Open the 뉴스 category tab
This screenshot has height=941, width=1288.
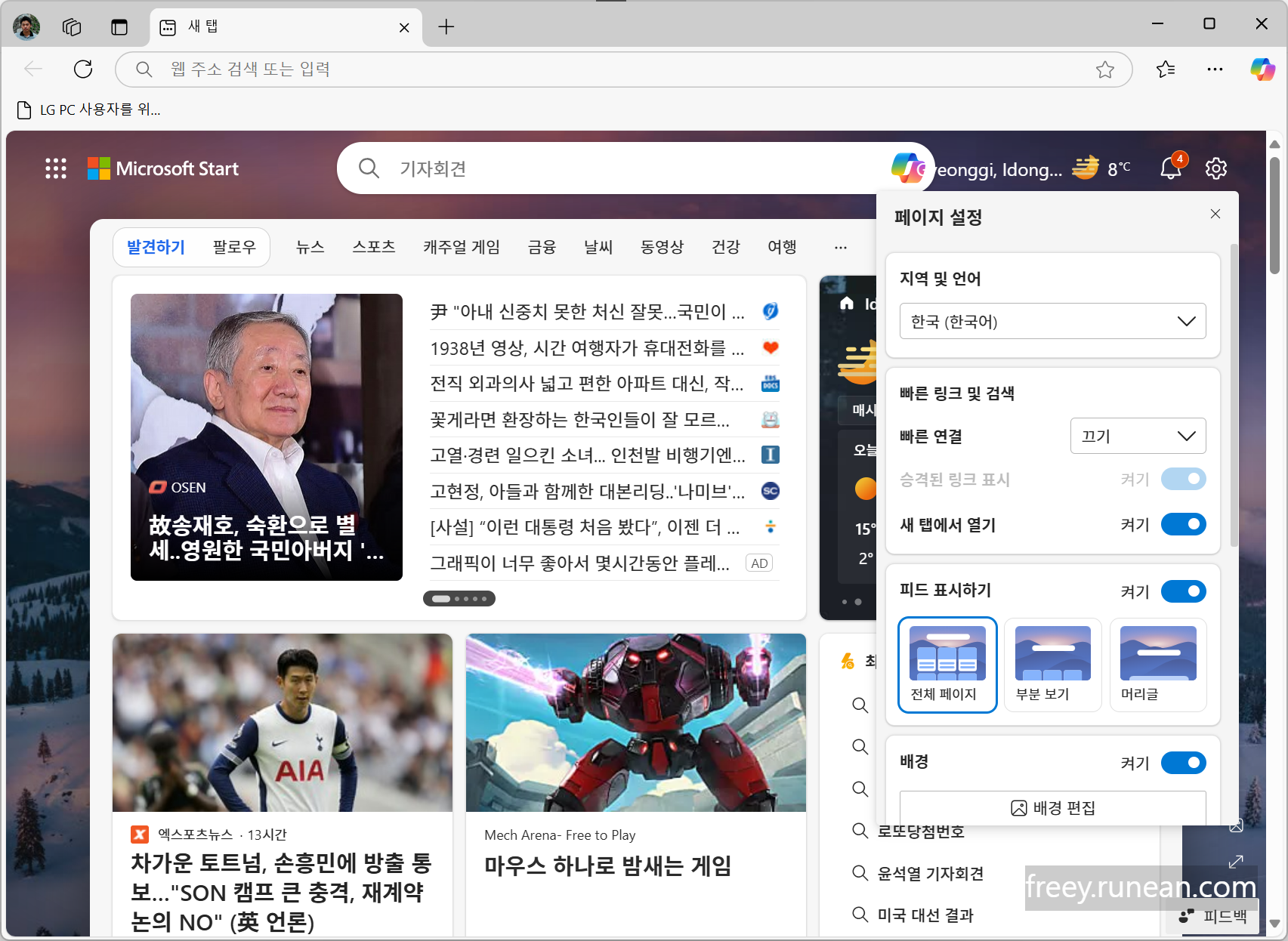[x=310, y=247]
